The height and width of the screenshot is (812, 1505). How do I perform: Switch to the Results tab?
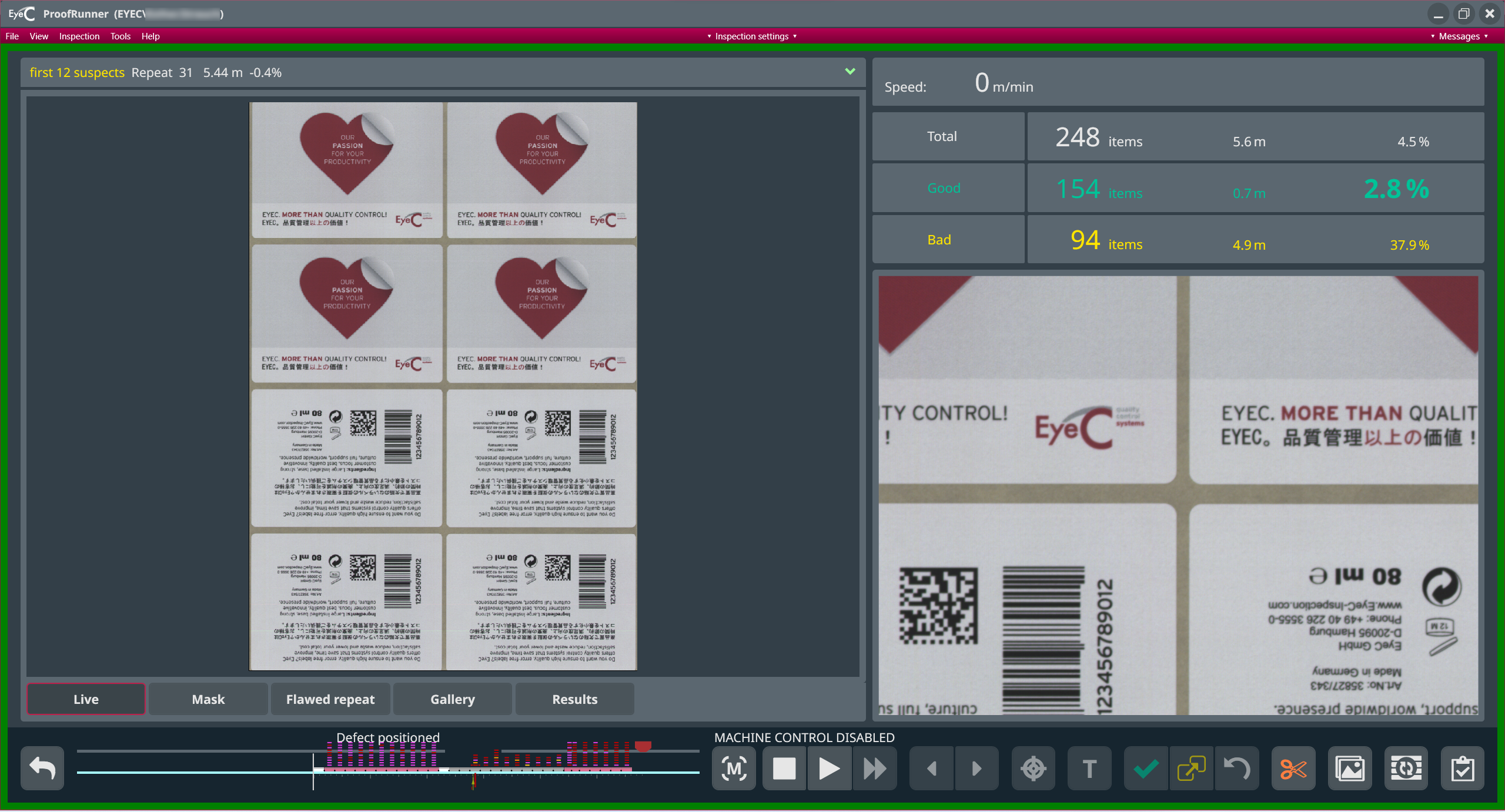(x=575, y=699)
